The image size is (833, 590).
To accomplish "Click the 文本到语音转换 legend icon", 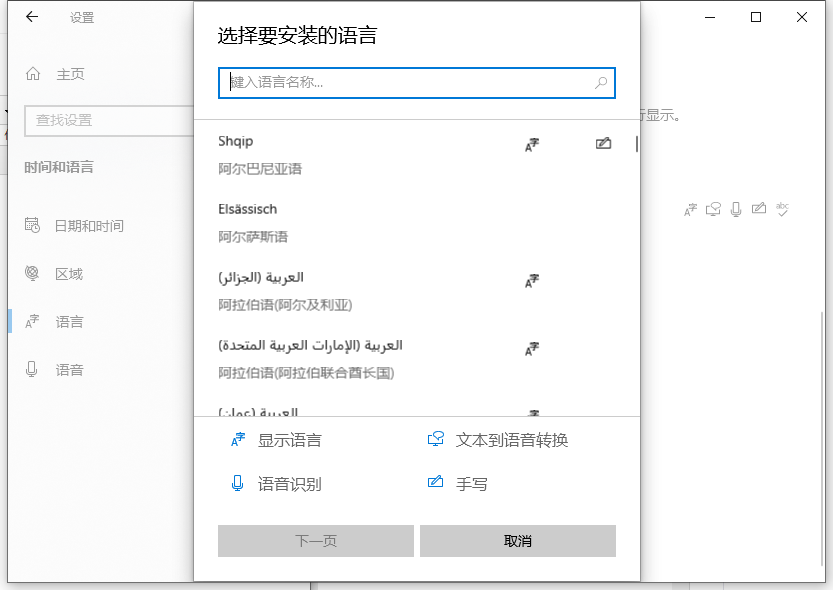I will pyautogui.click(x=435, y=440).
